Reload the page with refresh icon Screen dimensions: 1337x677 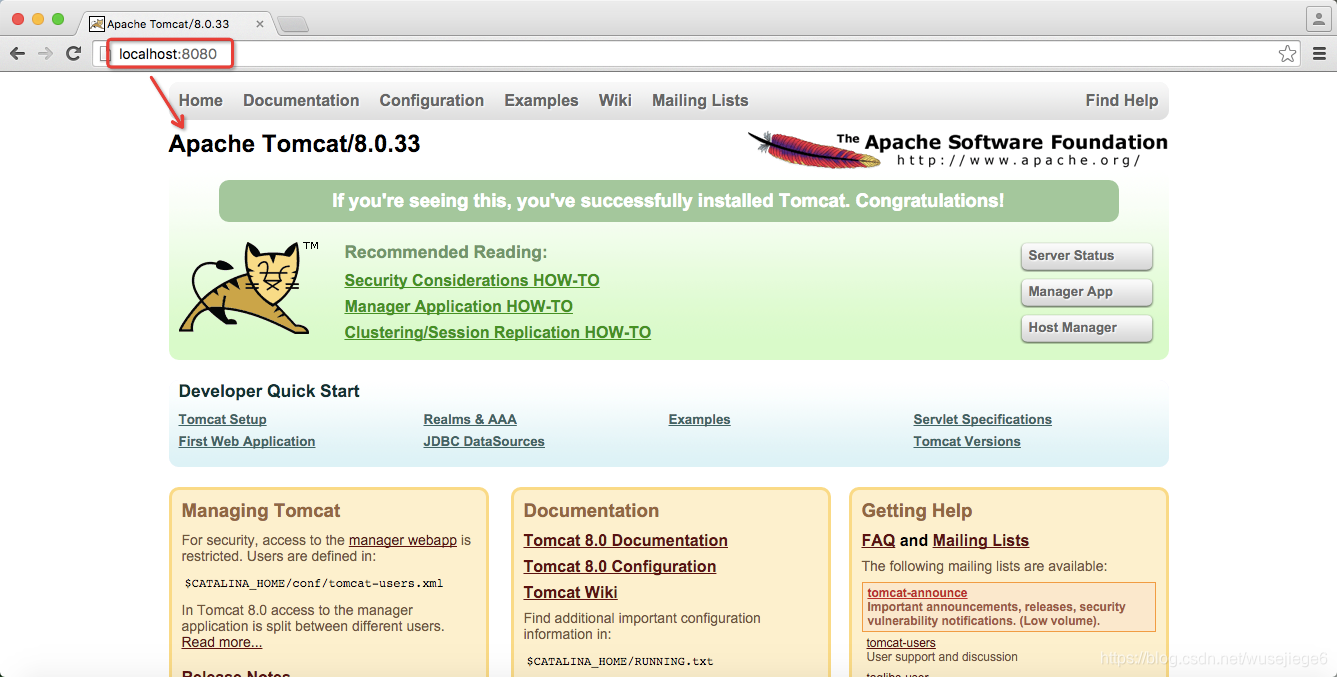pos(73,54)
